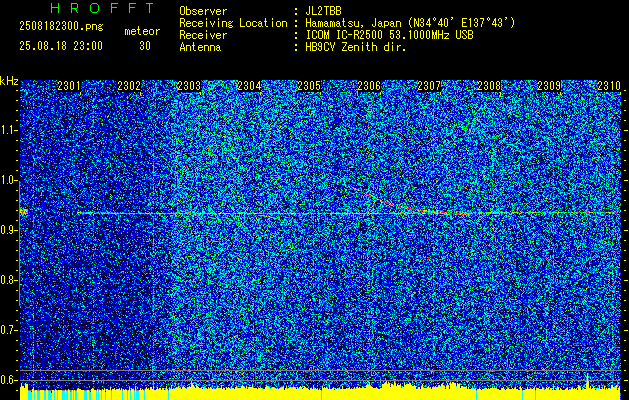Click the 2310 time marker
This screenshot has width=629, height=400.
pos(609,86)
